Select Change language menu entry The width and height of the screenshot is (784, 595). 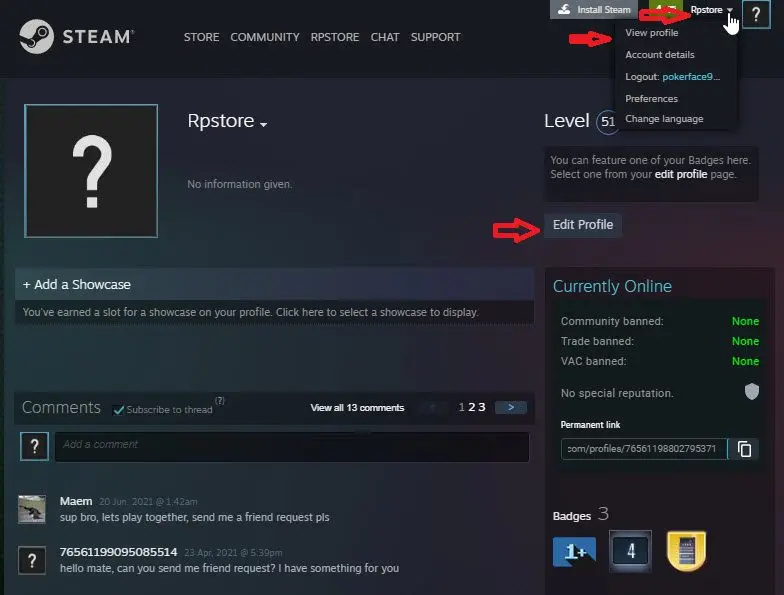pyautogui.click(x=664, y=119)
